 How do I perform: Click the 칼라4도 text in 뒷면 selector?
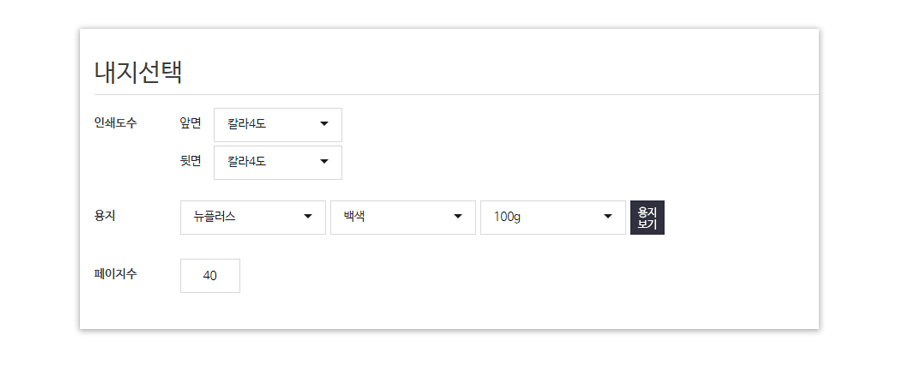(247, 162)
